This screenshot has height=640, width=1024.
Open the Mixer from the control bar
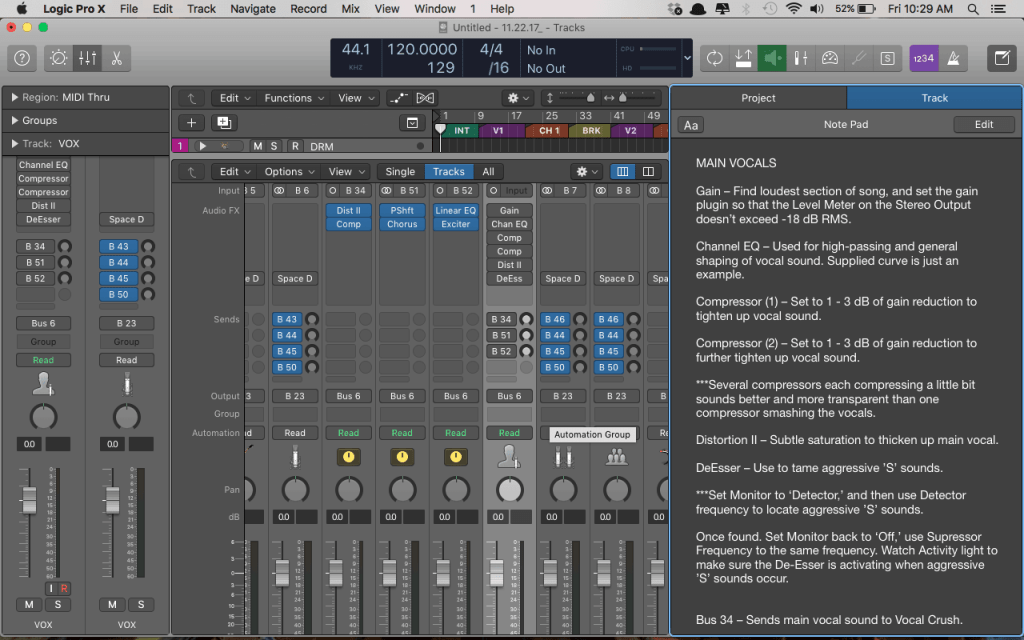point(88,58)
